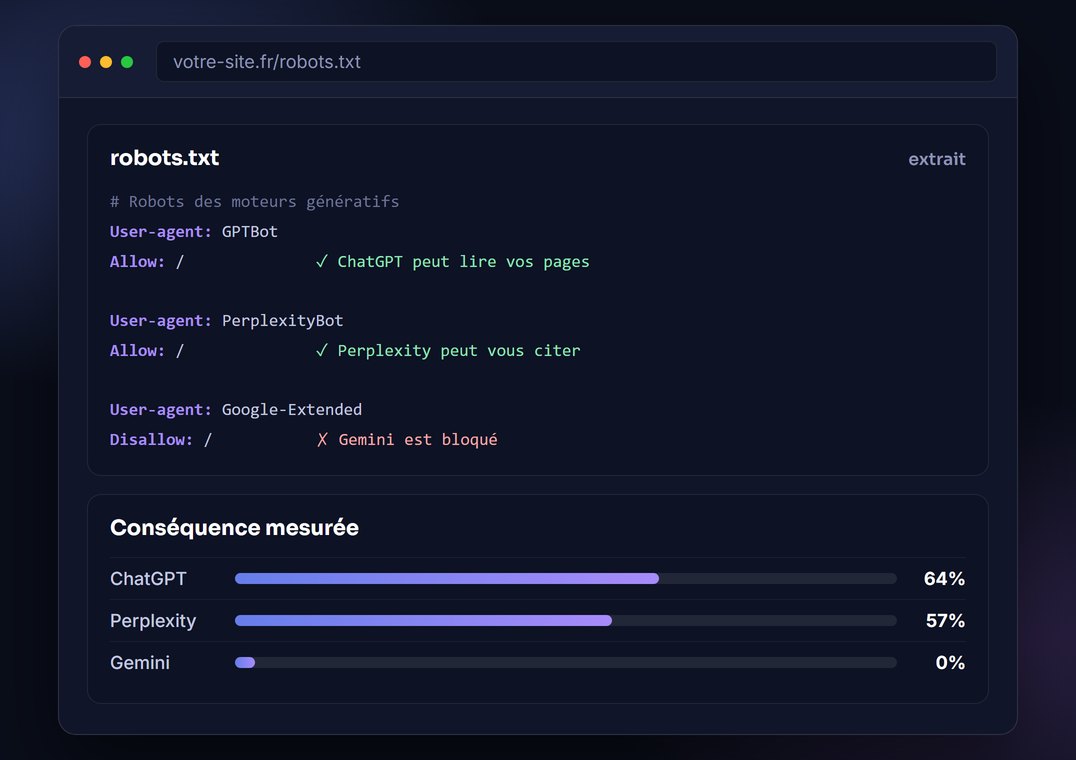1076x760 pixels.
Task: Click the 'Conséquence mesurée' heading
Action: tap(234, 527)
